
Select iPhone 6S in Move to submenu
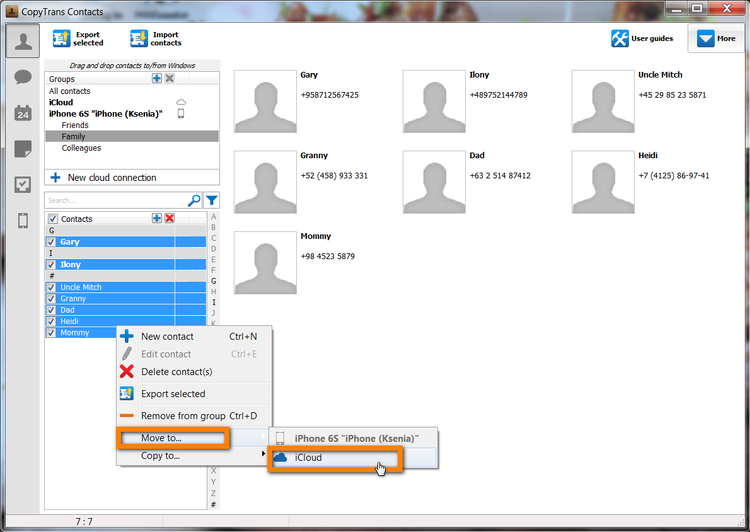(353, 438)
